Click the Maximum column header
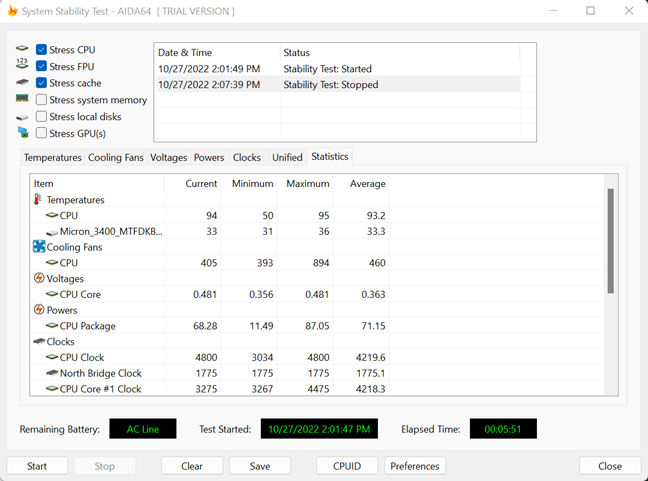This screenshot has width=648, height=481. (x=305, y=183)
